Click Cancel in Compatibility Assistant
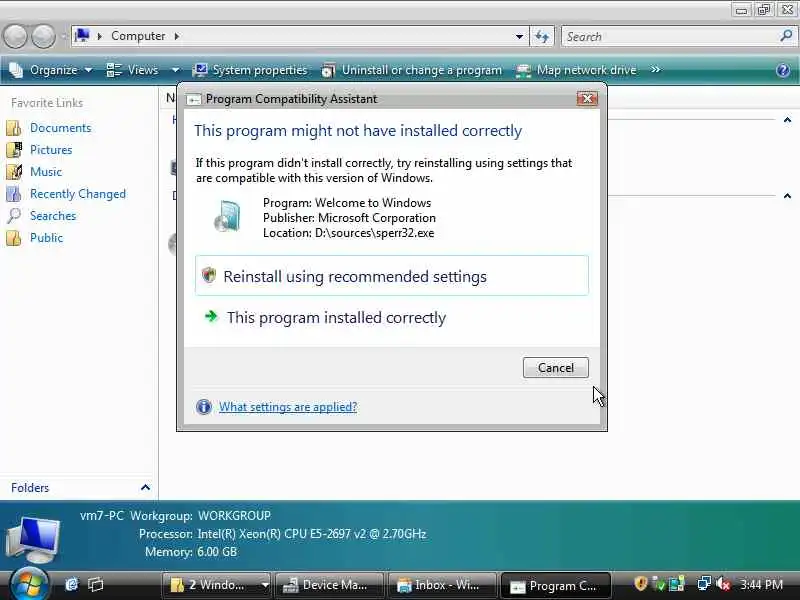800x600 pixels. pyautogui.click(x=556, y=368)
